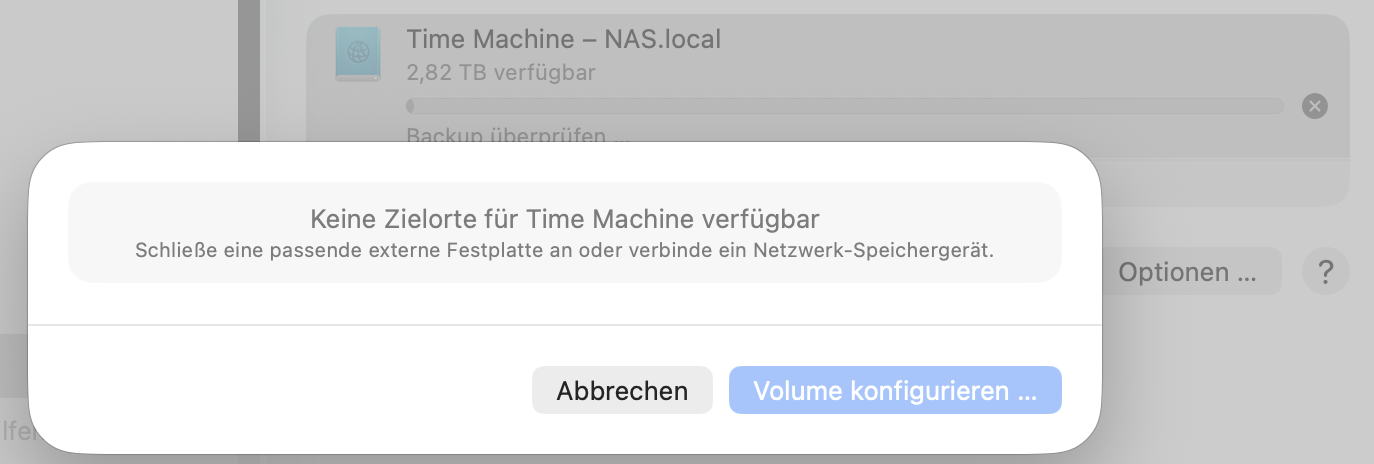Open the "Optionen ..." settings button
The height and width of the screenshot is (464, 1374).
tap(1186, 271)
